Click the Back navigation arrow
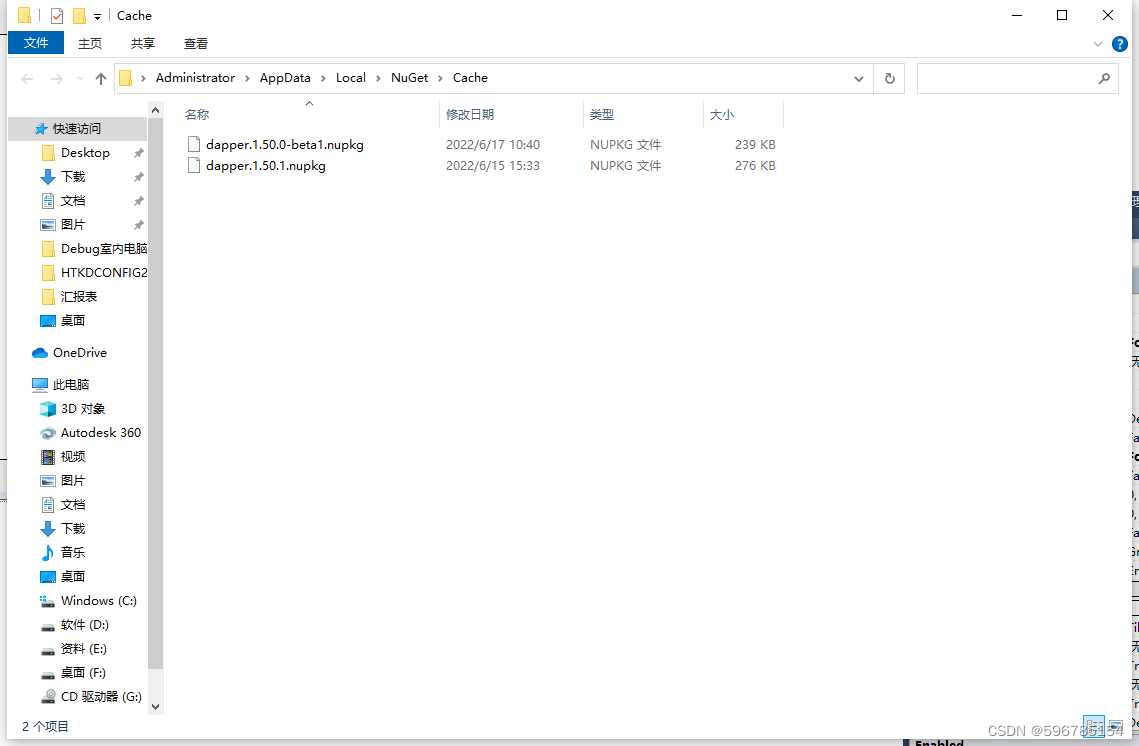 pyautogui.click(x=28, y=78)
